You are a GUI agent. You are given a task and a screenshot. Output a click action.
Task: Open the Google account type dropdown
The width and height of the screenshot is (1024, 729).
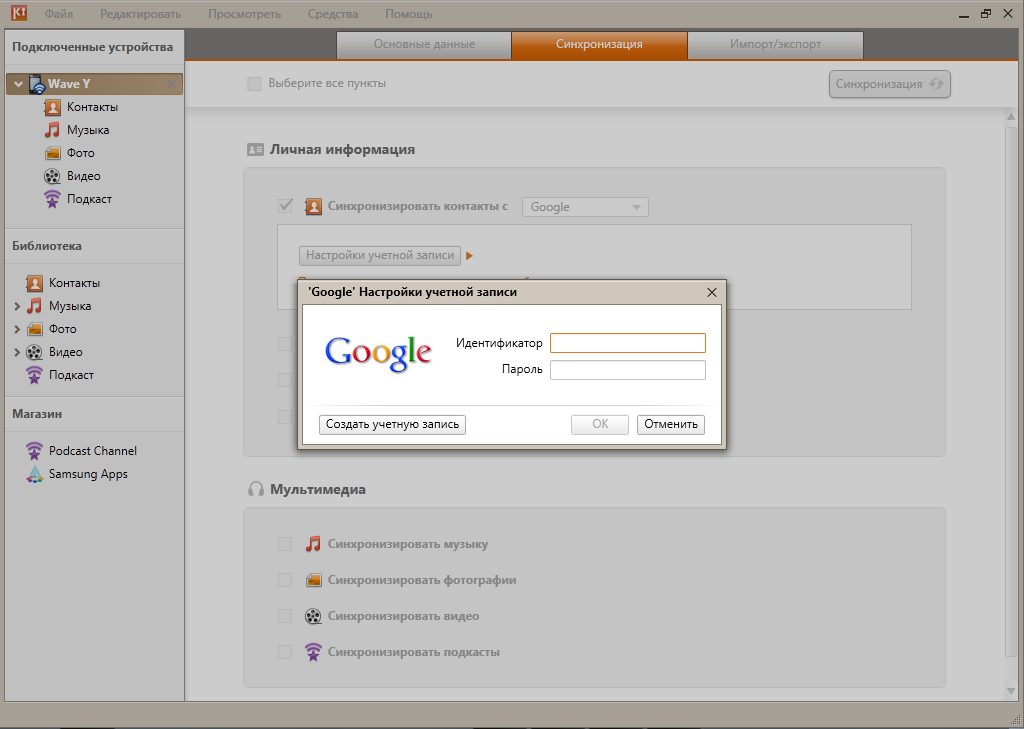click(x=585, y=207)
